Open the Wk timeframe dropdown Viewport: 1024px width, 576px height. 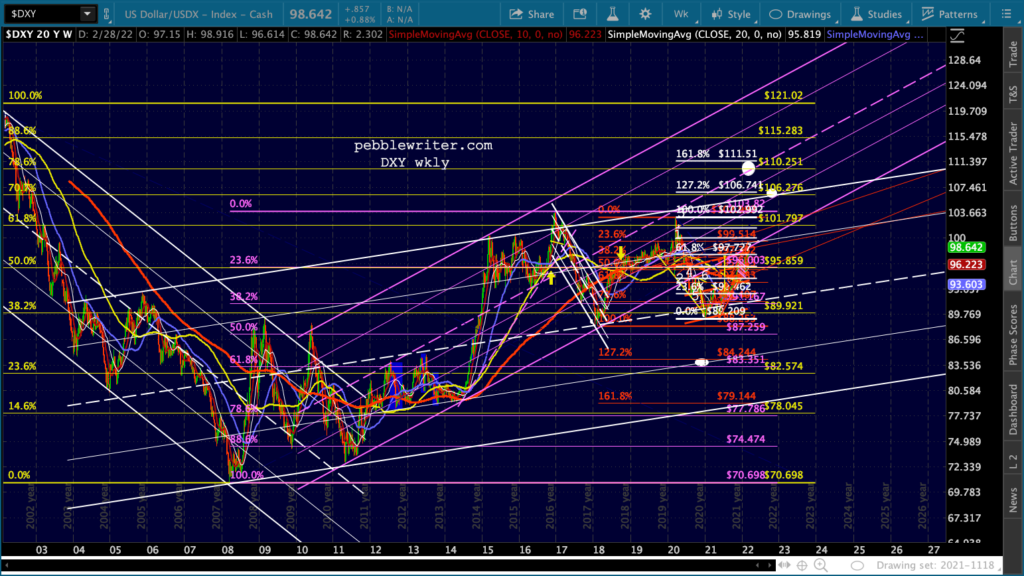(682, 14)
